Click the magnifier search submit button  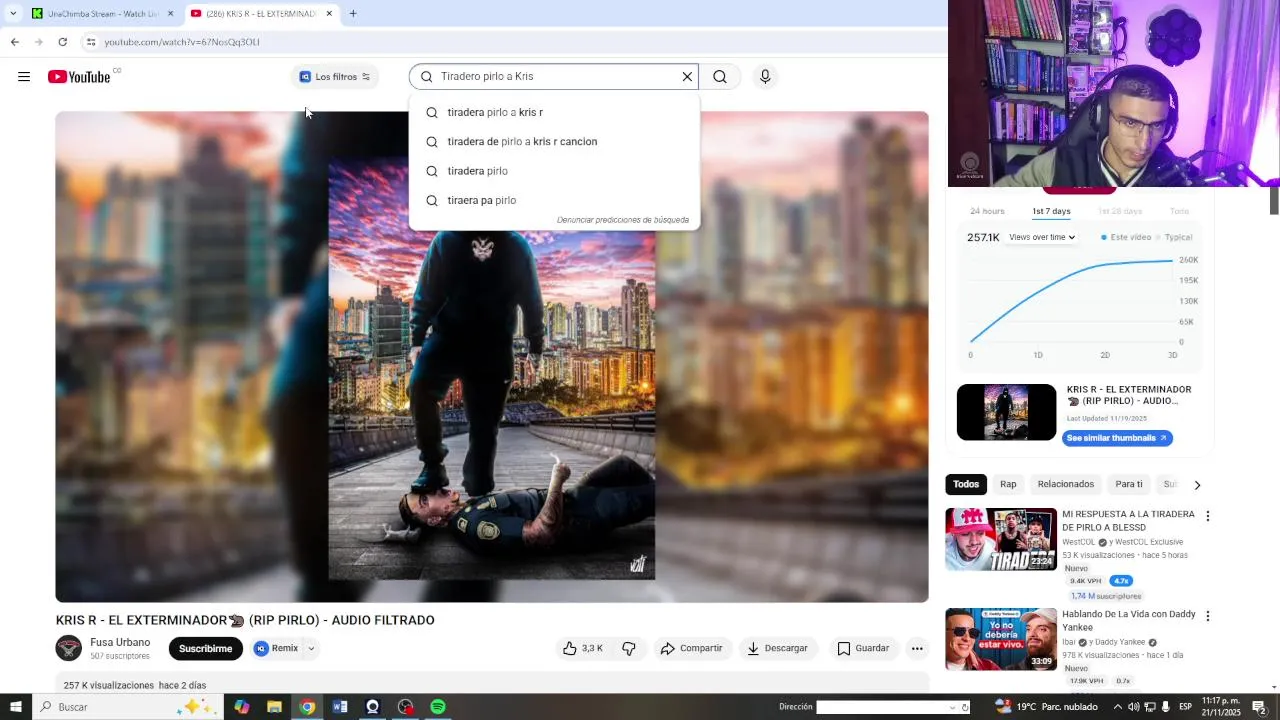click(720, 77)
